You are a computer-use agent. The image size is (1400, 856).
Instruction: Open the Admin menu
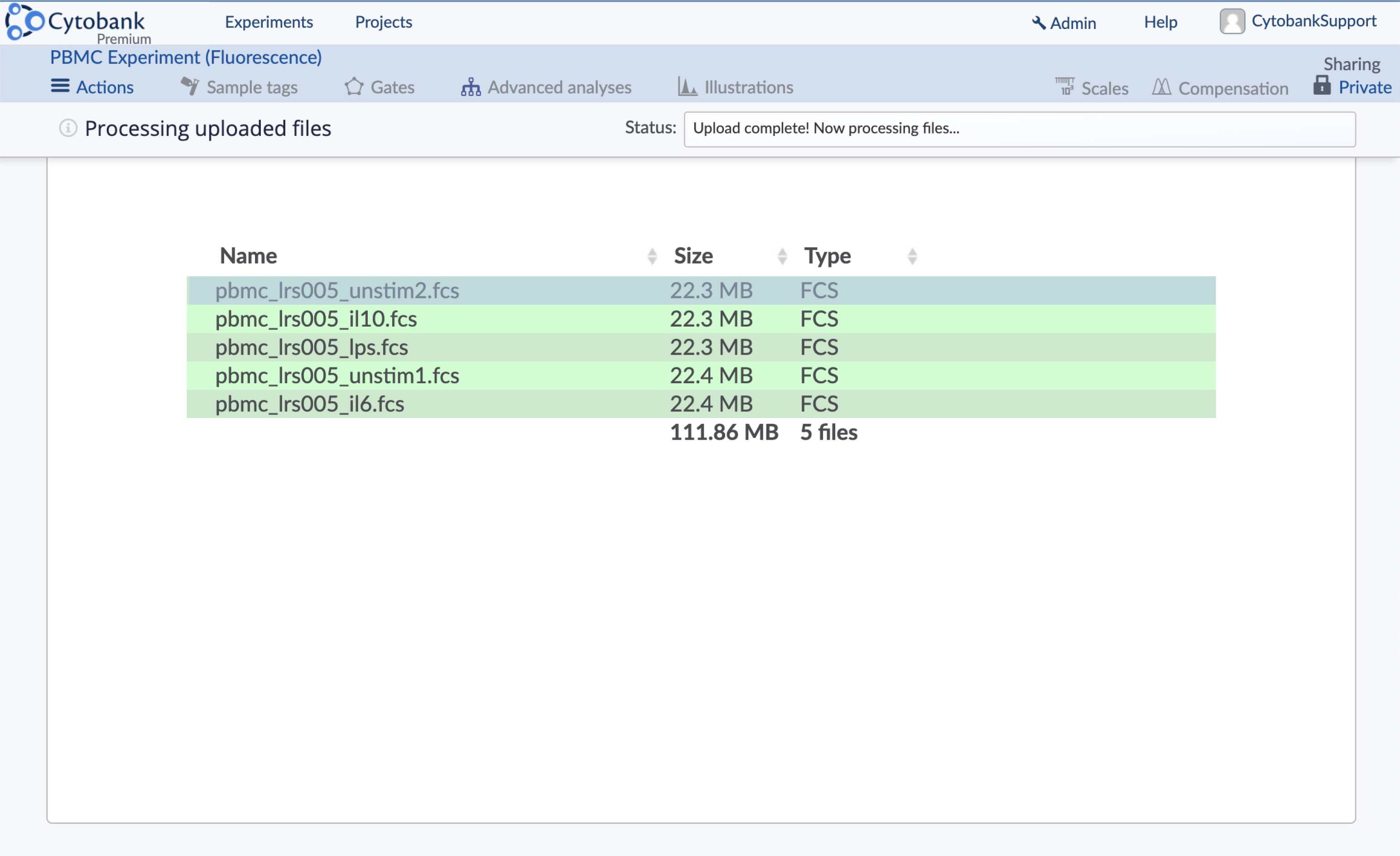tap(1073, 23)
